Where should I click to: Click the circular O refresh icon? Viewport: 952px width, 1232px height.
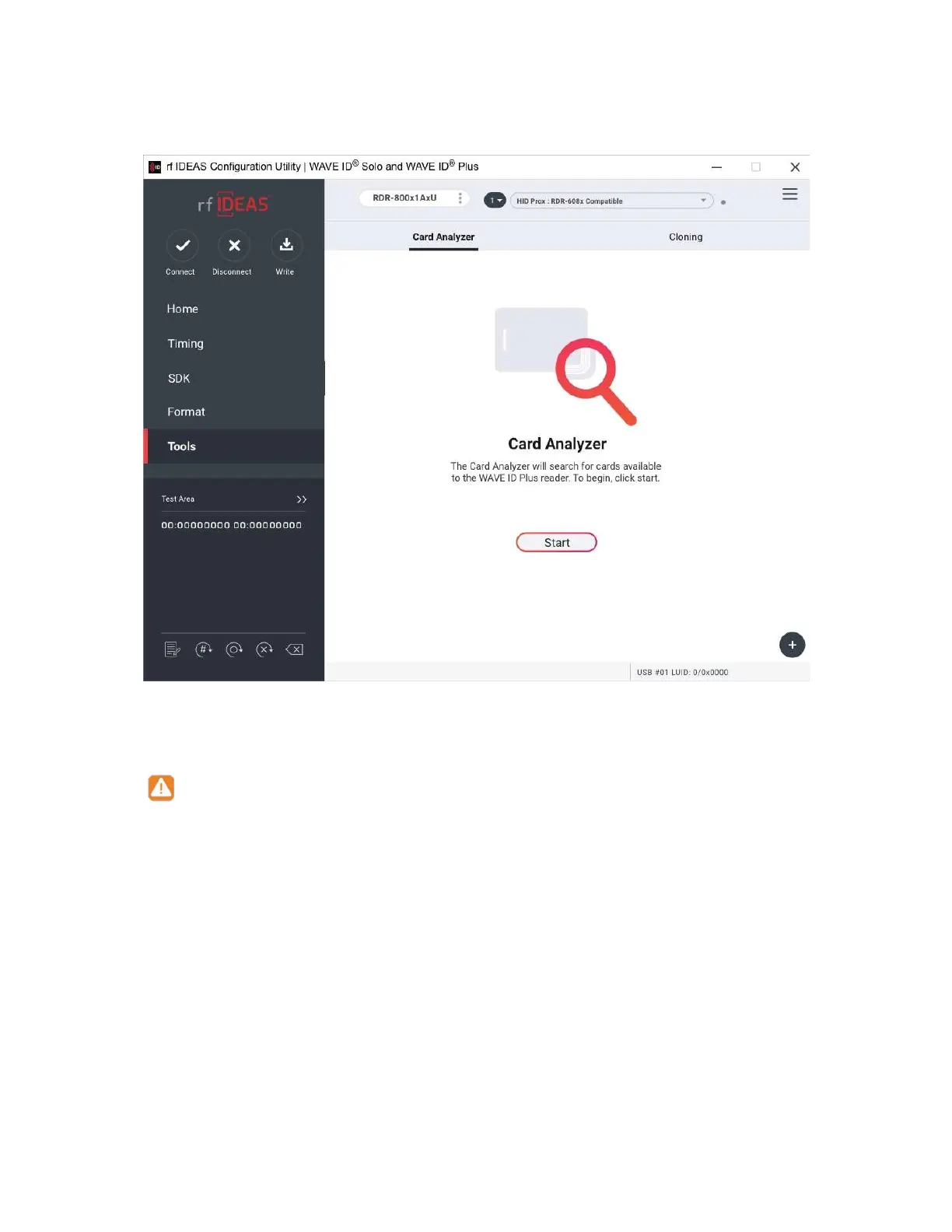234,649
